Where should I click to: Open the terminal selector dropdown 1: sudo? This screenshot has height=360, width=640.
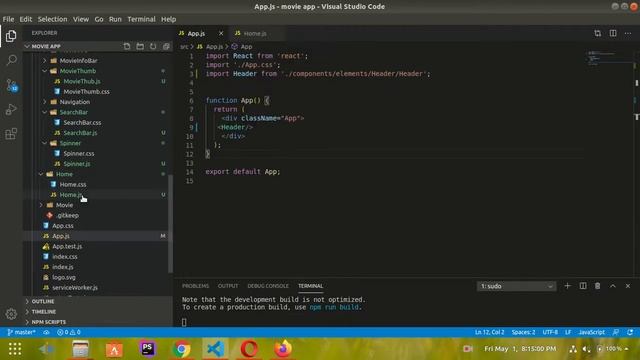516,286
